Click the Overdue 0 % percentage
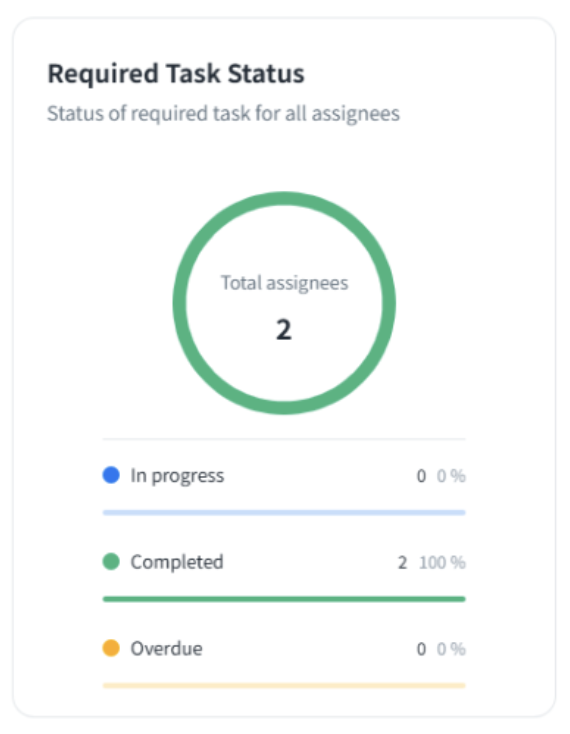Image resolution: width=570 pixels, height=734 pixels. coord(451,649)
